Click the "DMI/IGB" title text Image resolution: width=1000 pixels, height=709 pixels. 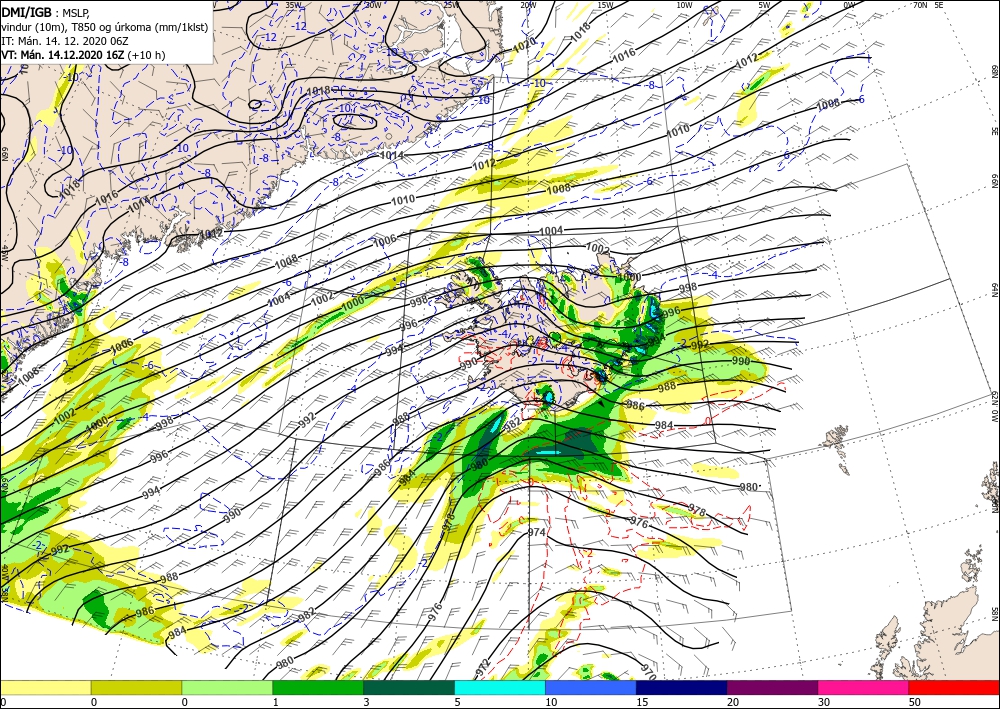[x=26, y=11]
